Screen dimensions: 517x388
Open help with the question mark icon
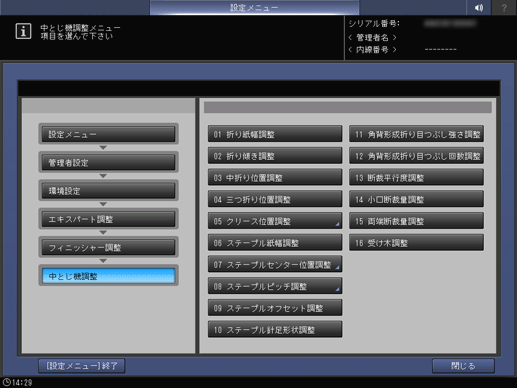[504, 7]
